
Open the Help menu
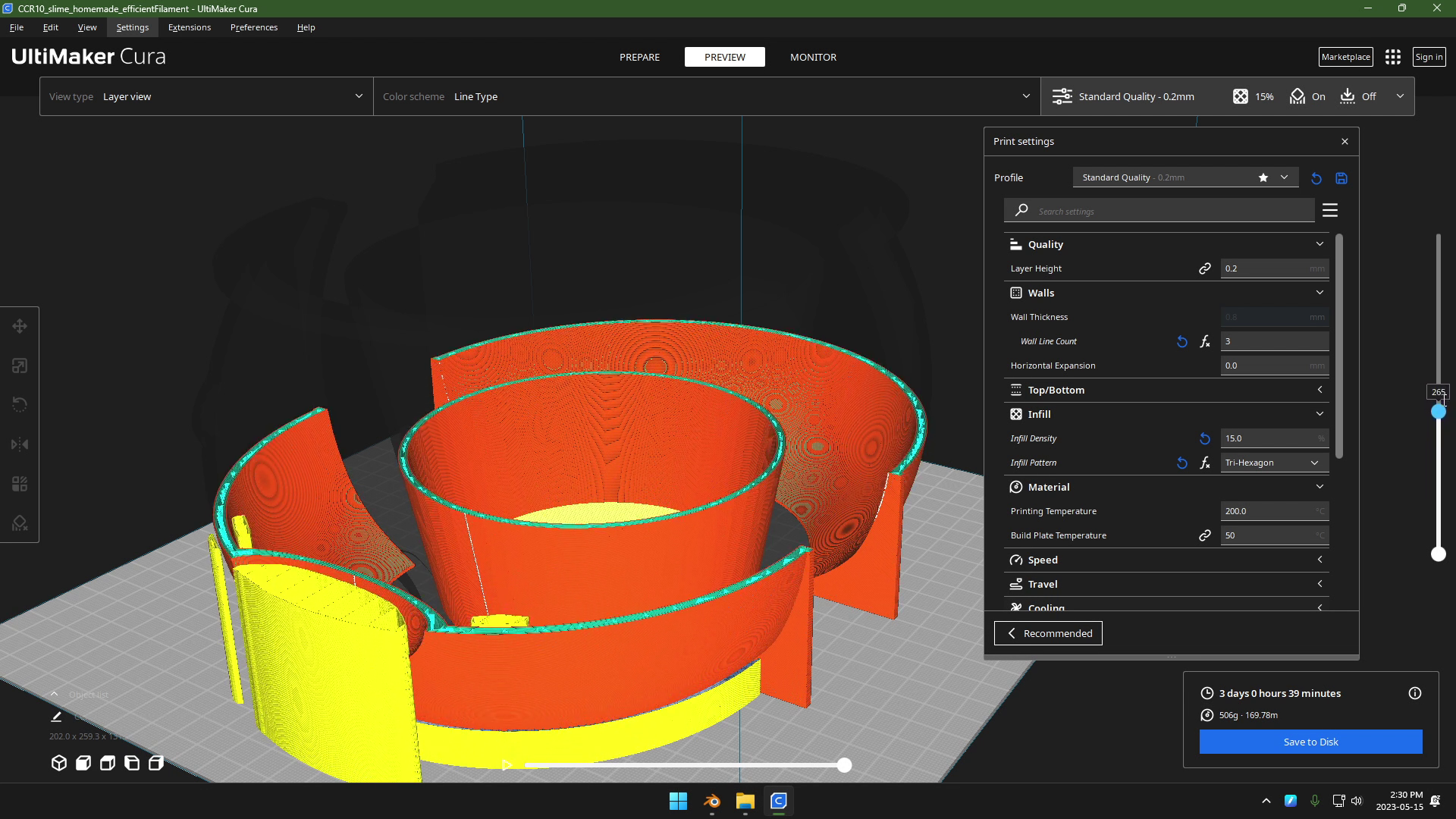(306, 27)
